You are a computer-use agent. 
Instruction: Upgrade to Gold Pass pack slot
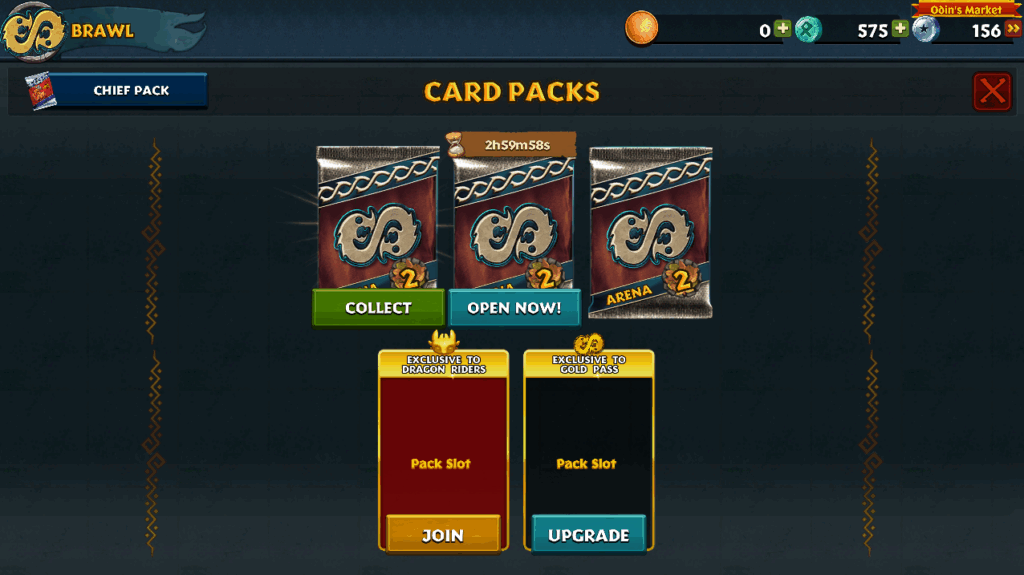coord(588,535)
